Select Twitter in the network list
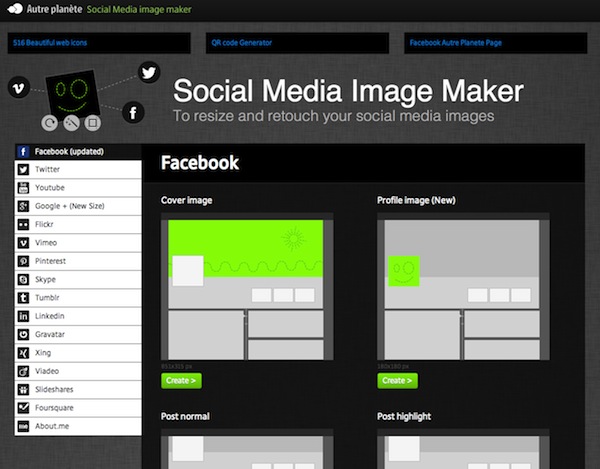Viewport: 600px width, 469px height. point(78,169)
